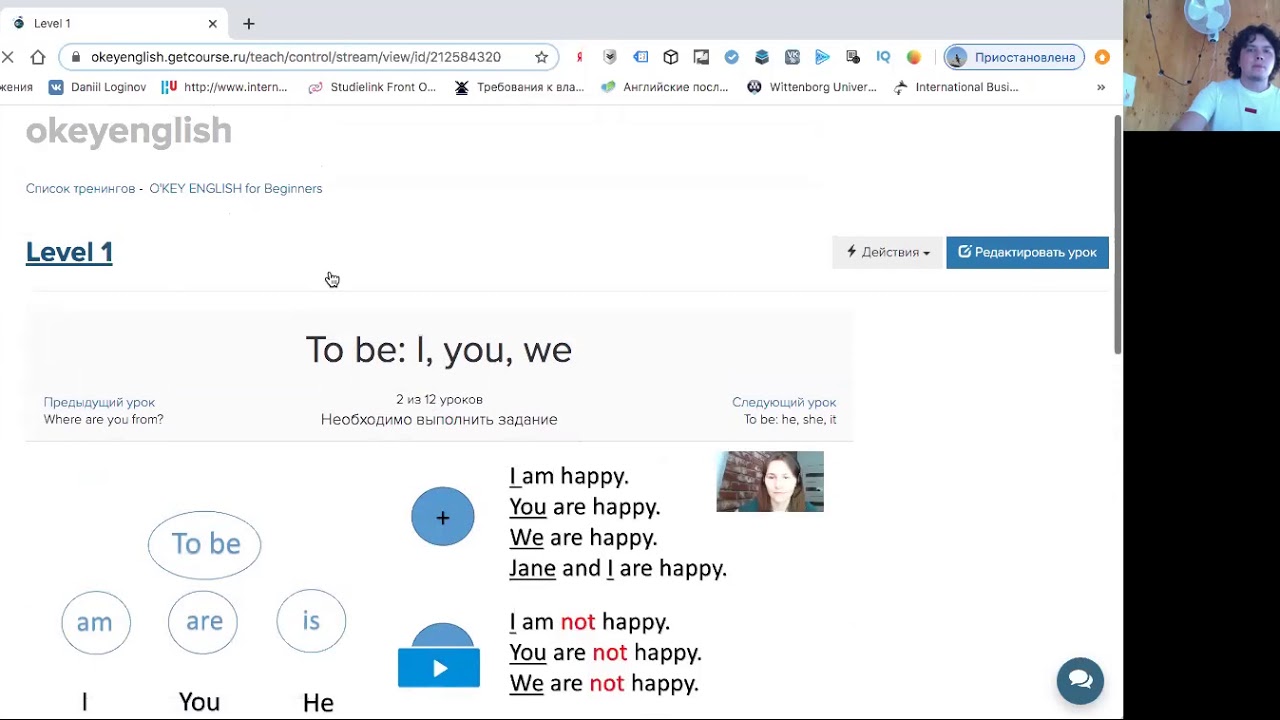Open the Level 1 heading link
The height and width of the screenshot is (720, 1280).
(x=69, y=252)
